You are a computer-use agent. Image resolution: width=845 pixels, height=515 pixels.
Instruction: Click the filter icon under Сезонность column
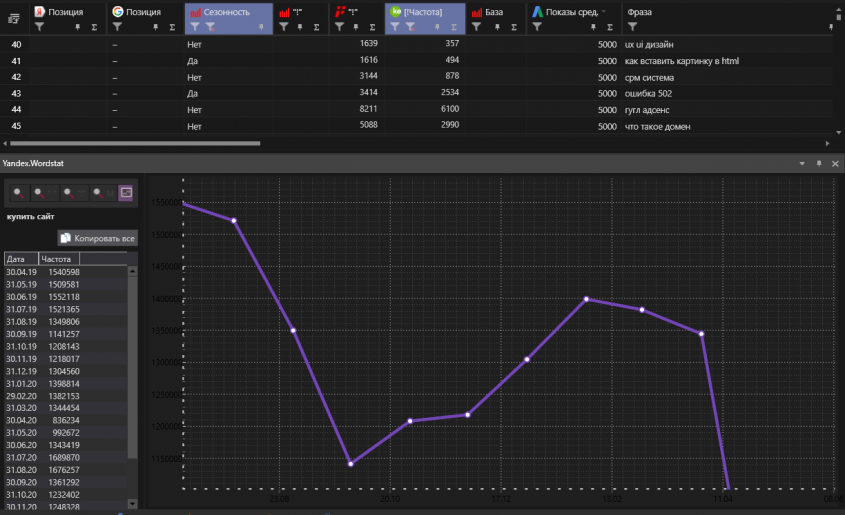click(195, 28)
